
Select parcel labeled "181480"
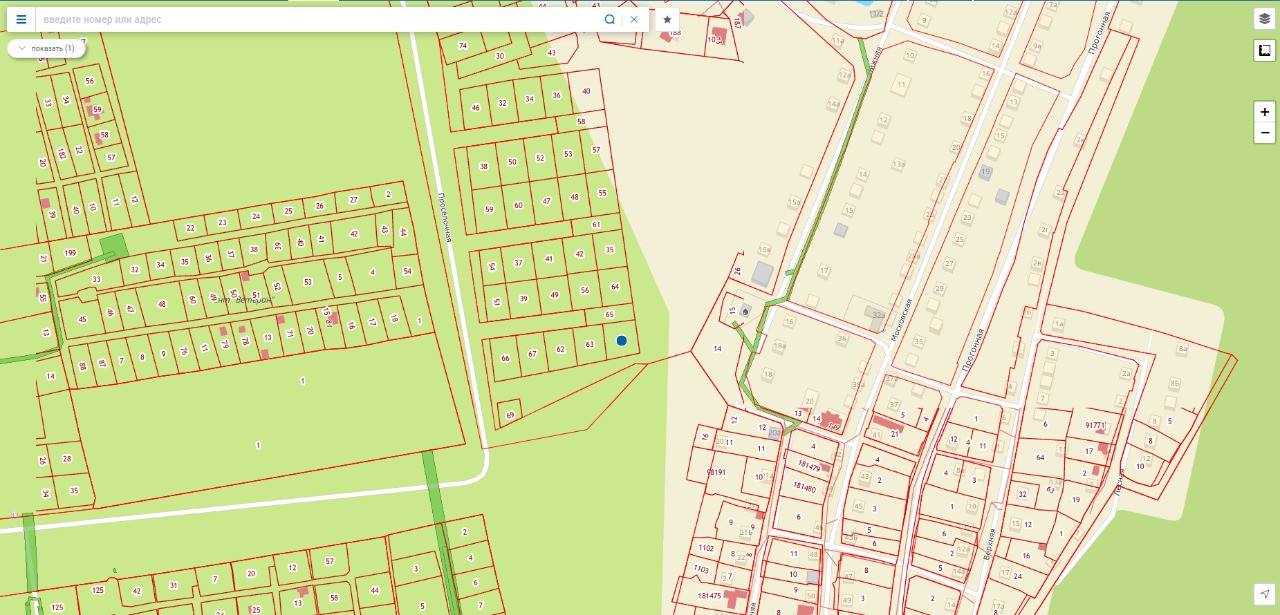point(804,488)
